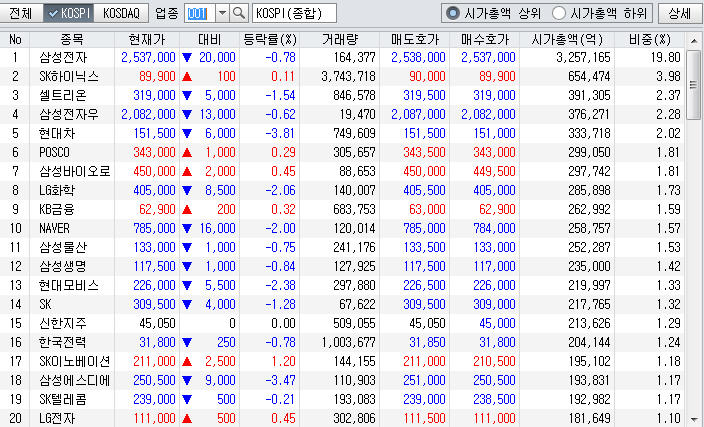Select the 삼성전자 stock row
Image resolution: width=704 pixels, height=427 pixels.
[72, 58]
